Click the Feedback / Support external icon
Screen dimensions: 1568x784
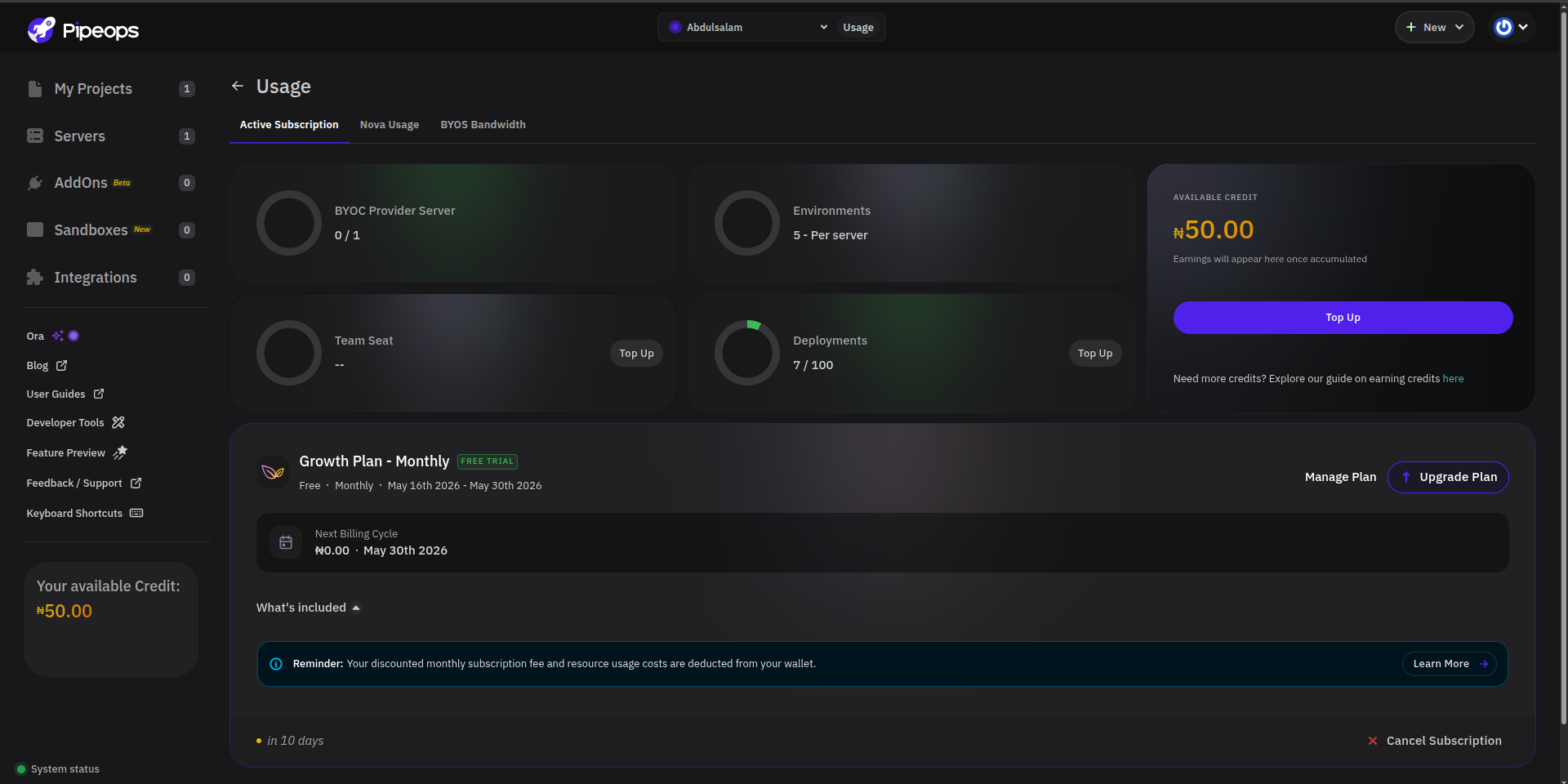tap(136, 483)
